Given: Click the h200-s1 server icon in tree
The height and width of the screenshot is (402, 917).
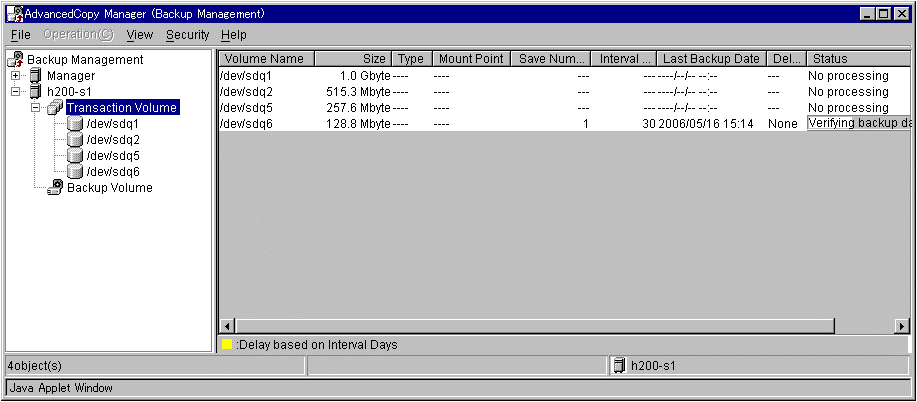Looking at the screenshot, I should (36, 91).
